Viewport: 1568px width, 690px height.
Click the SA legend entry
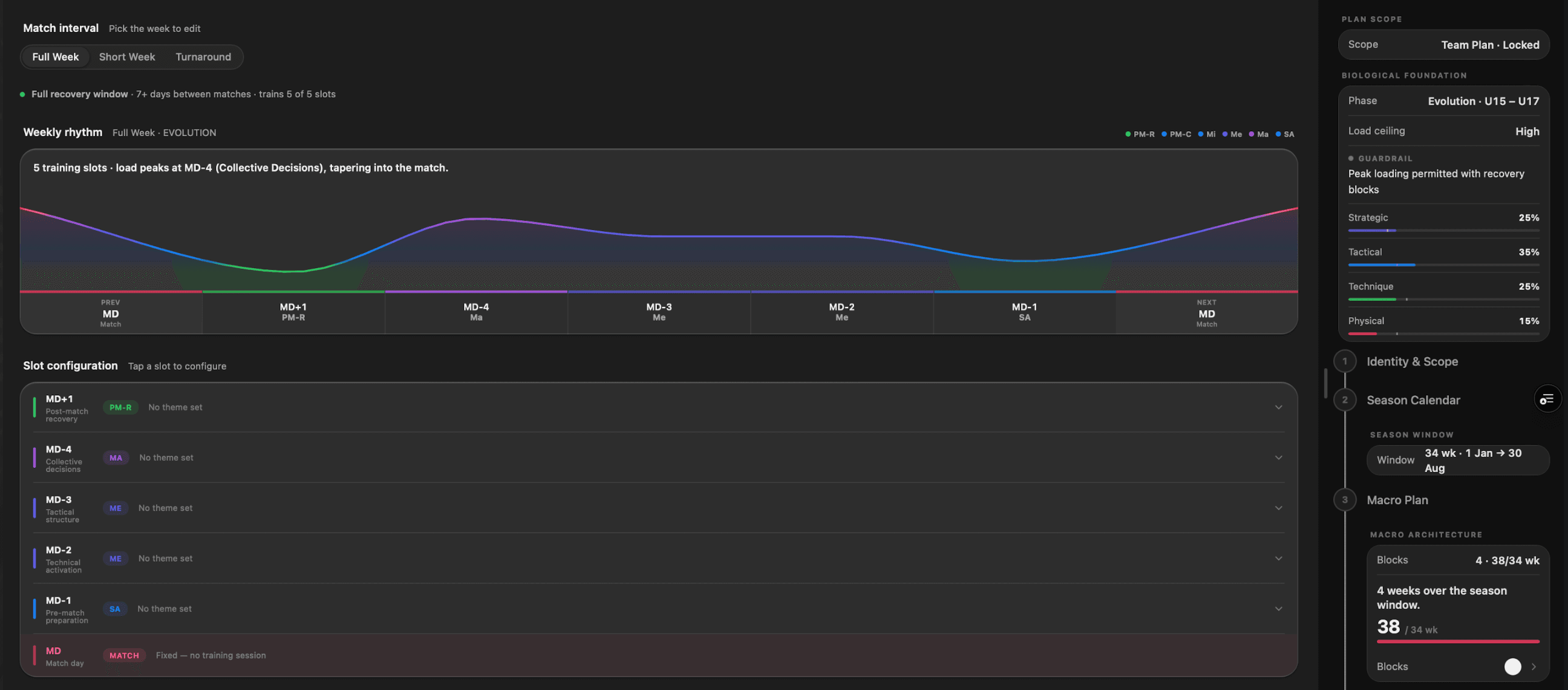click(x=1284, y=134)
